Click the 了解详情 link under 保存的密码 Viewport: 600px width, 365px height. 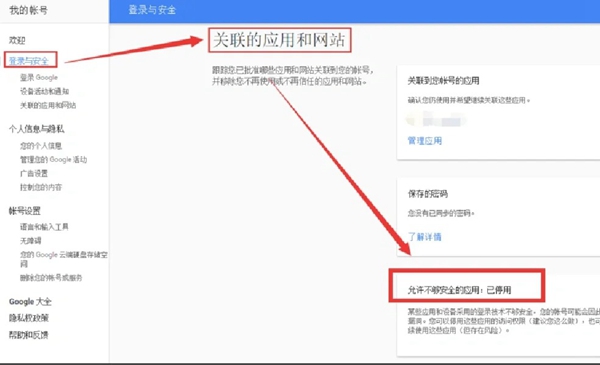(x=424, y=237)
